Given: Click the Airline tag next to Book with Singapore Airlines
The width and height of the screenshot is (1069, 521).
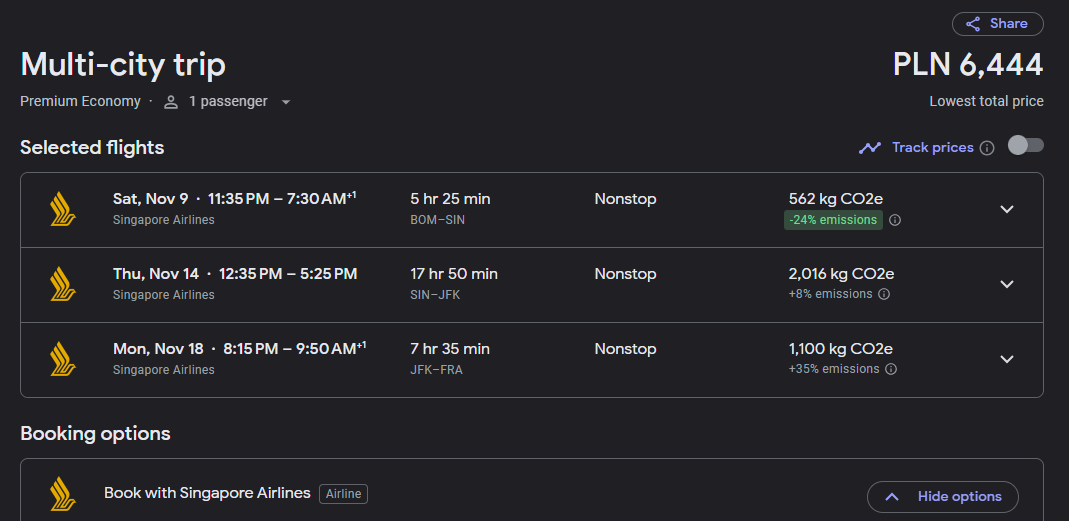Looking at the screenshot, I should tap(344, 494).
